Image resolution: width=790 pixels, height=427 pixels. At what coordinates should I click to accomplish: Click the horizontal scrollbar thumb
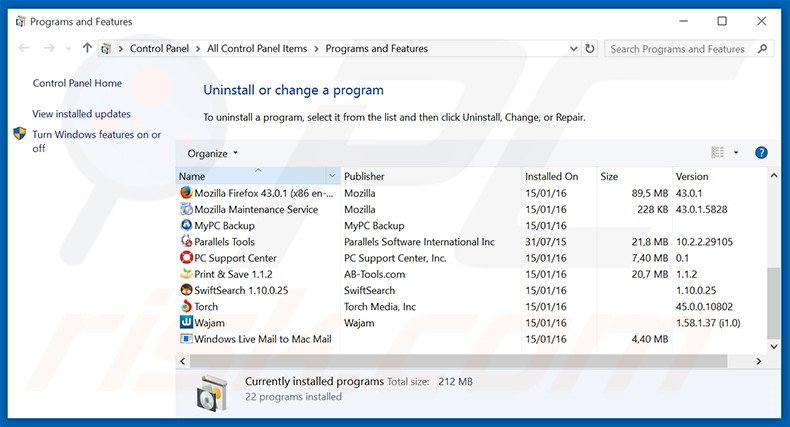point(458,361)
